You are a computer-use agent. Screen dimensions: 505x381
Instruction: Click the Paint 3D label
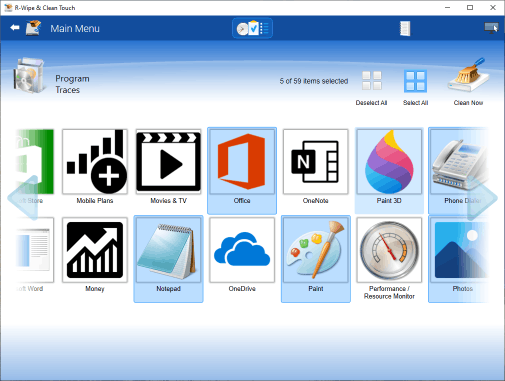coord(389,201)
